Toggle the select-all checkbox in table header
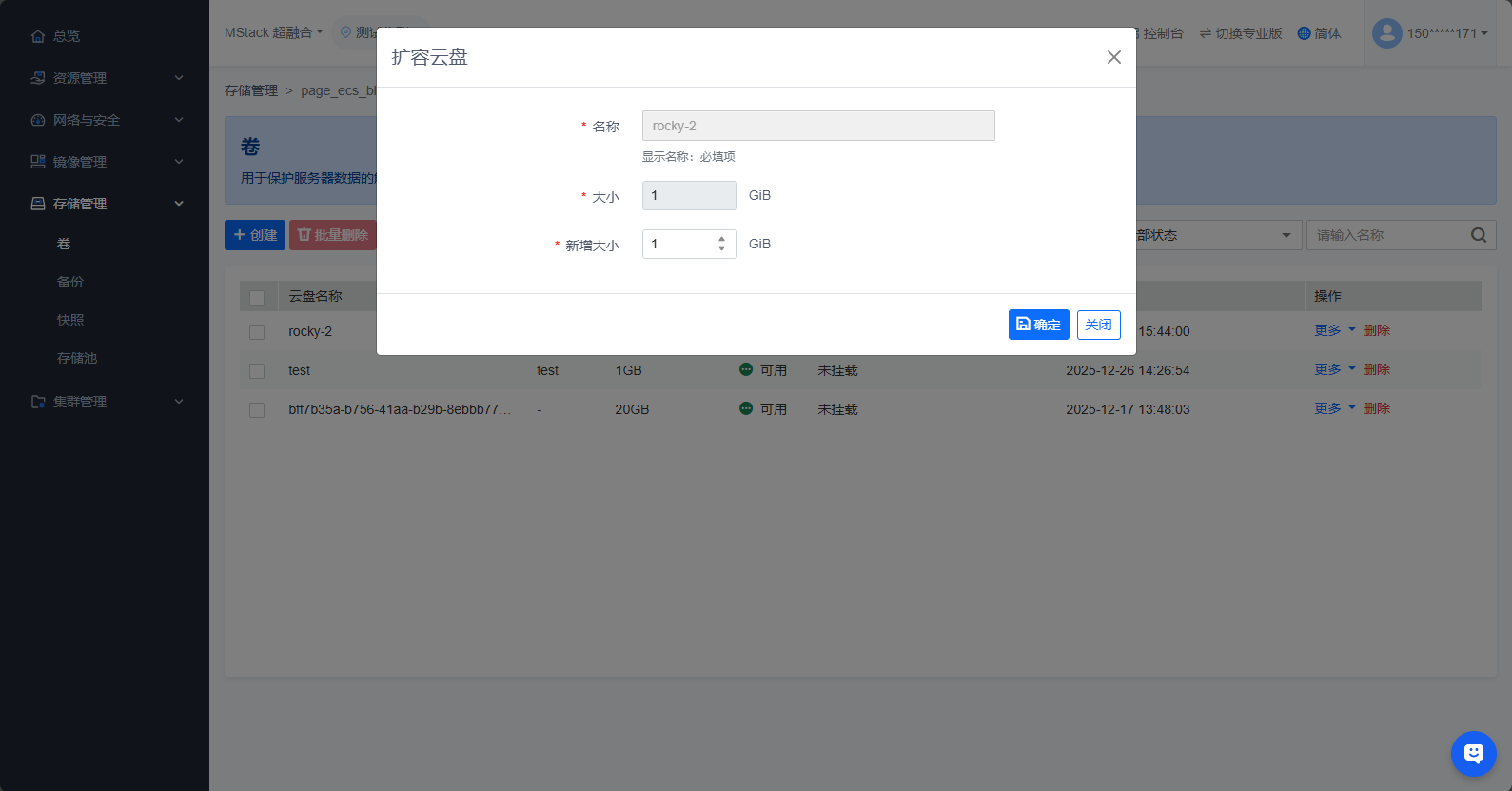The image size is (1512, 791). coord(257,298)
